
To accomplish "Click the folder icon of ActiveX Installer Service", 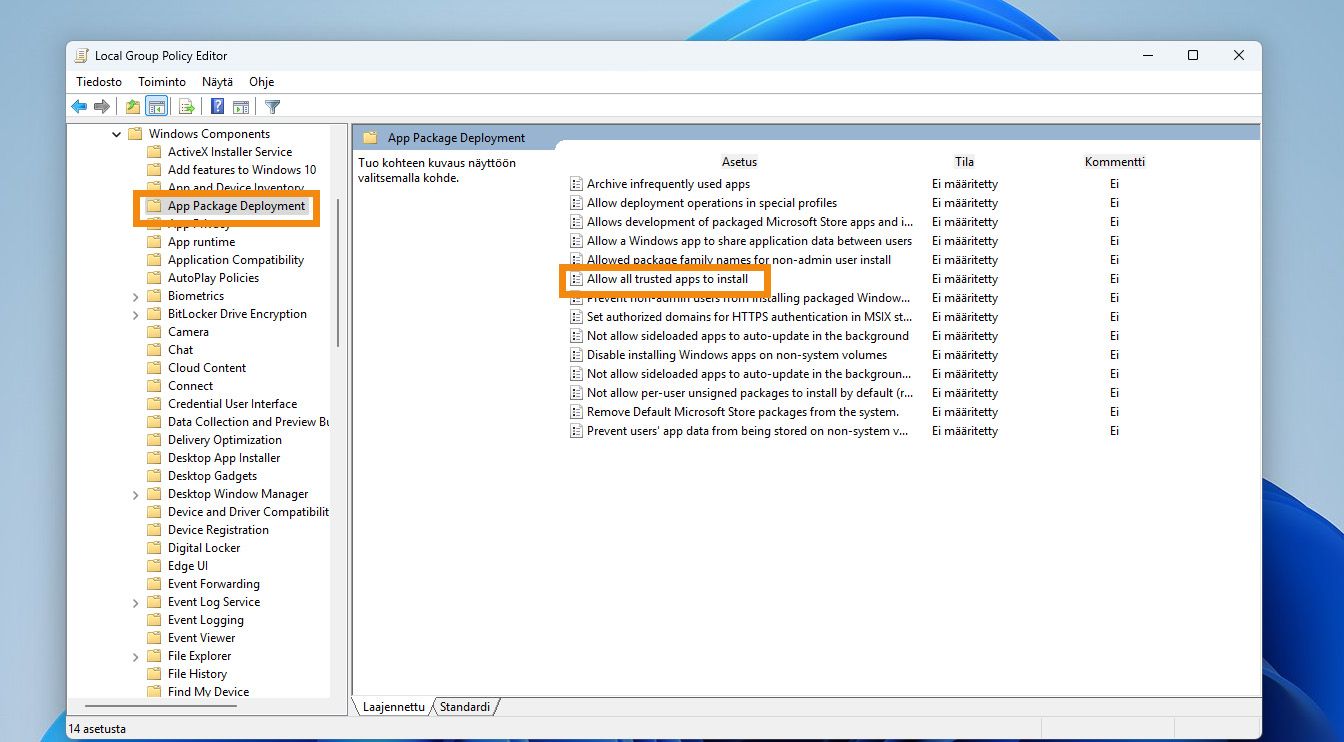I will (154, 152).
